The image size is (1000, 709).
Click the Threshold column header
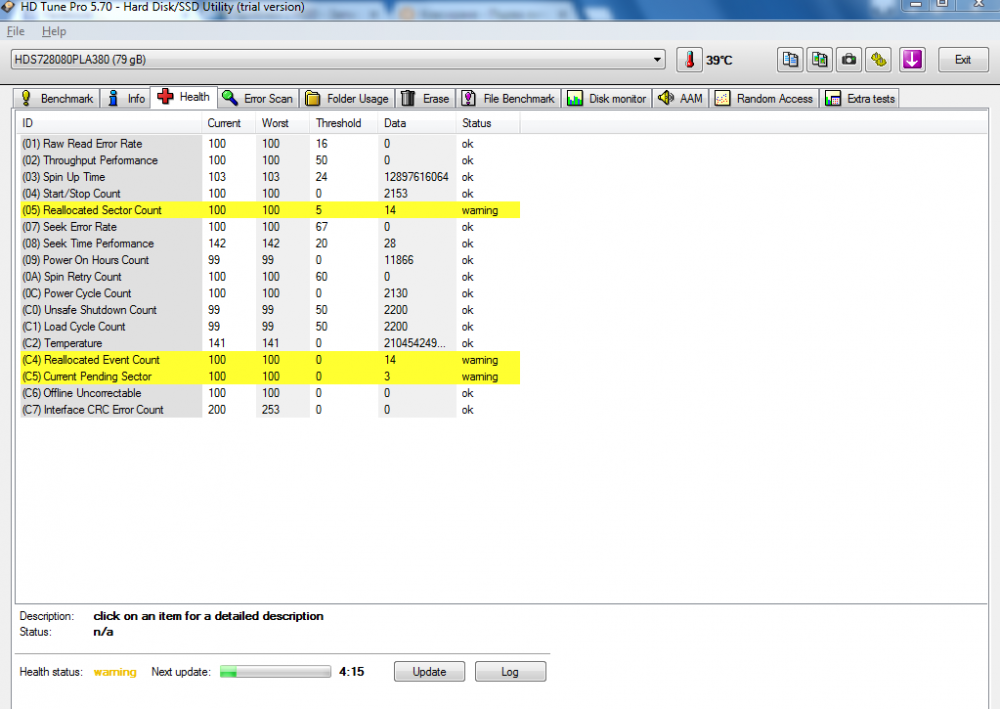point(344,123)
